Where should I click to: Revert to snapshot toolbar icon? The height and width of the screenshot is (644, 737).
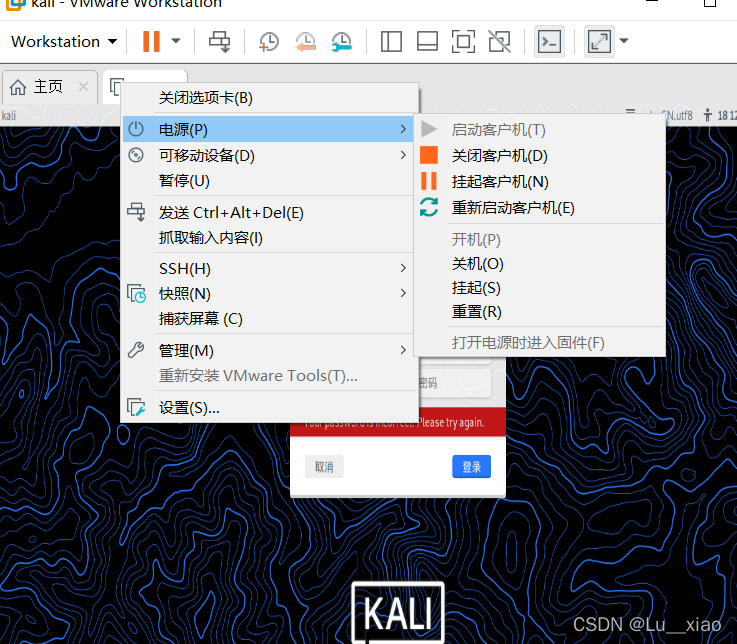coord(305,41)
